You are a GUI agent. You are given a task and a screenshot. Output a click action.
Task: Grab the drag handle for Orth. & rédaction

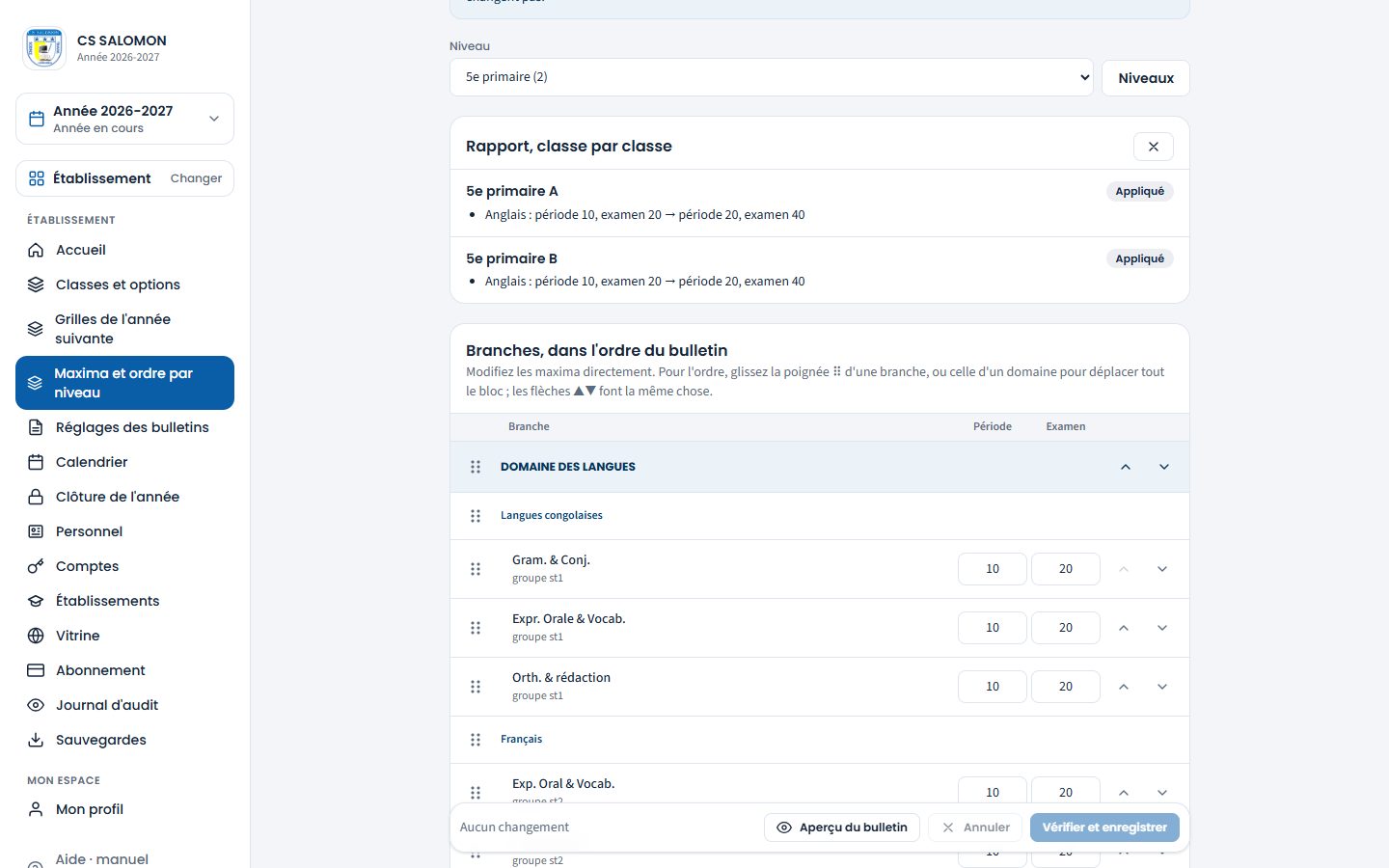476,687
